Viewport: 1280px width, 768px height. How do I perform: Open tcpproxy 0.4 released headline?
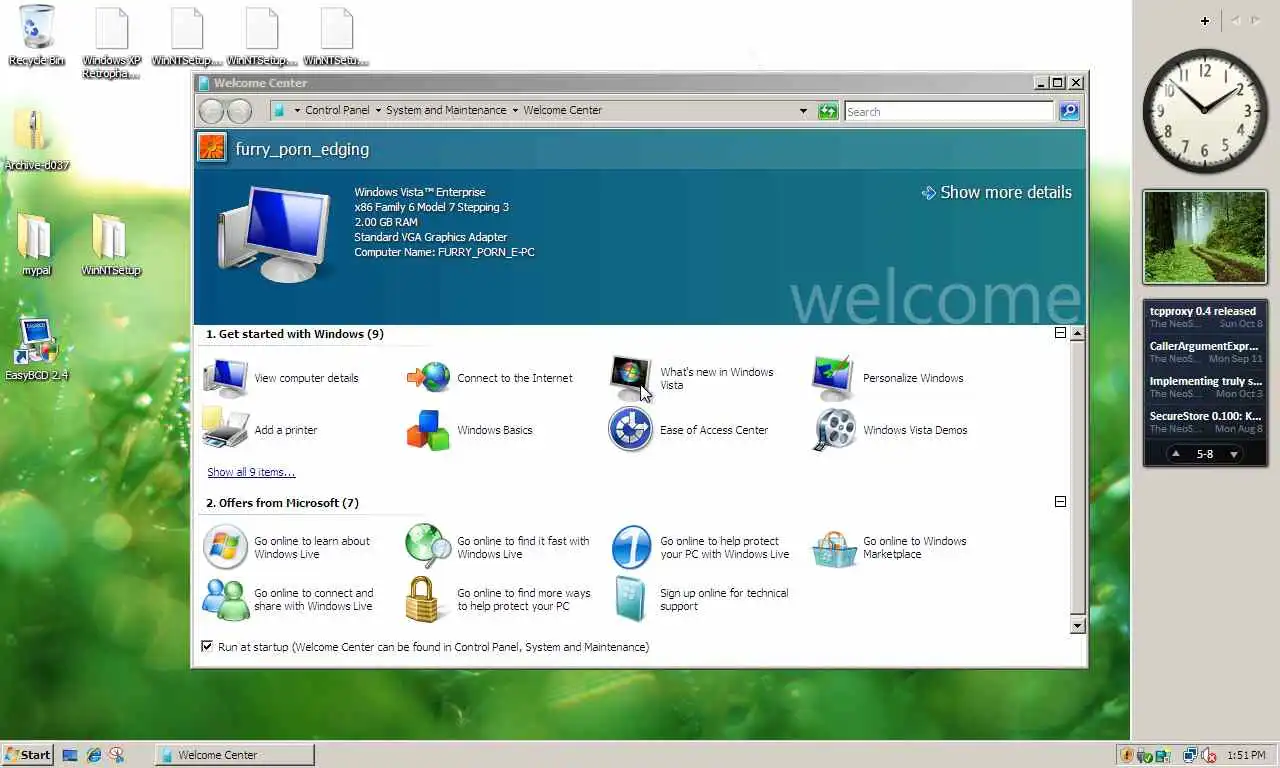click(1205, 316)
